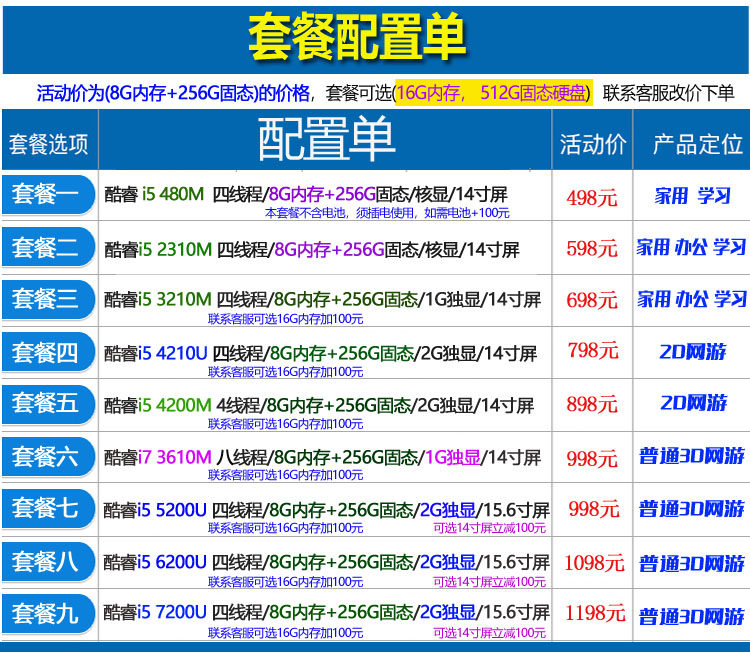Click the 酷睿i5 5200U configuration line
The width and height of the screenshot is (750, 652).
pos(326,510)
